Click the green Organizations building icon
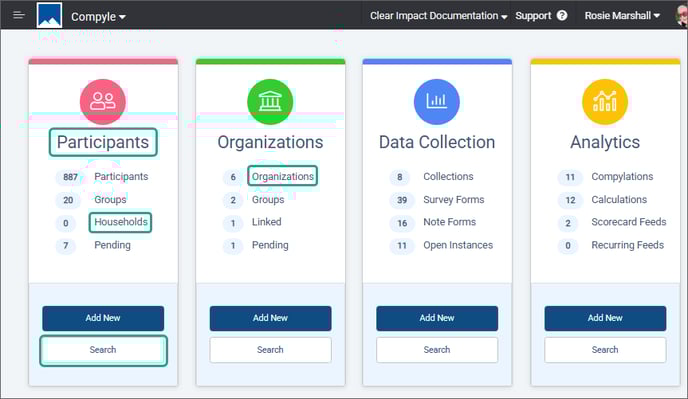 click(270, 101)
